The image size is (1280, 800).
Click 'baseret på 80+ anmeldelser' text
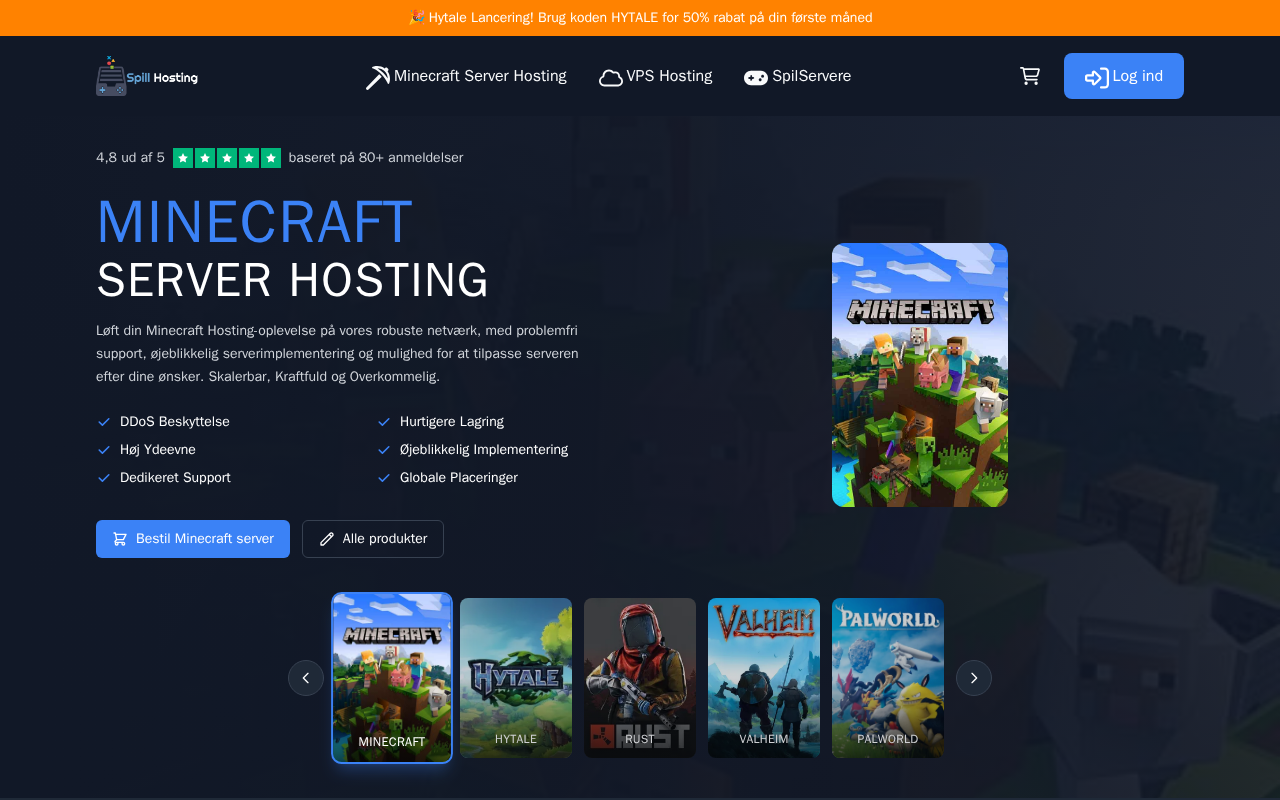(376, 158)
